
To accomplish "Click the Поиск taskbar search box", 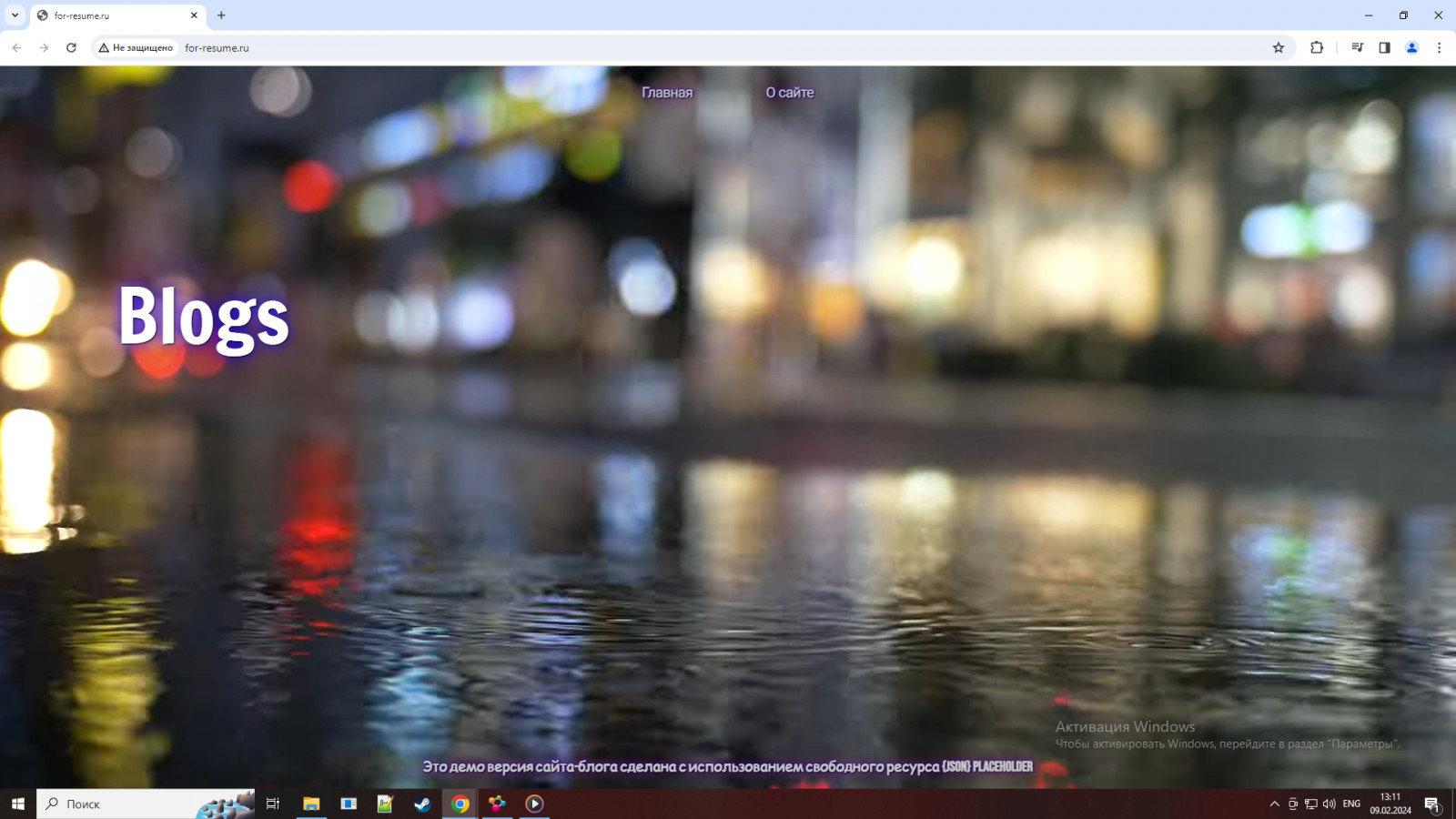I will pos(146,804).
